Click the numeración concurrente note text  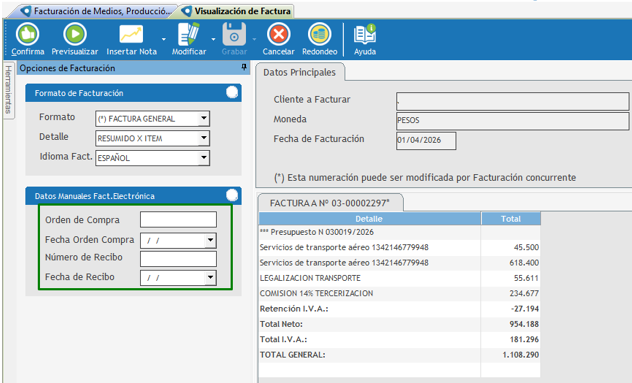click(425, 177)
